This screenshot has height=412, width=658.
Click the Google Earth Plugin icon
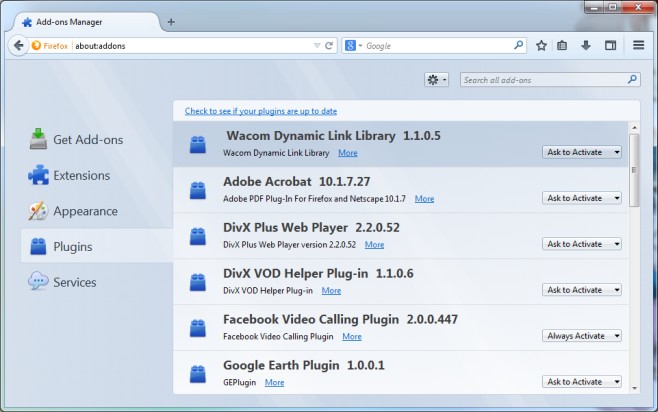click(x=198, y=374)
